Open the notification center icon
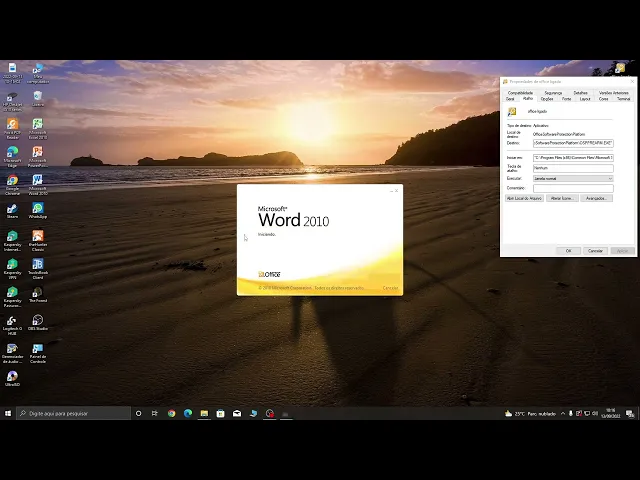 pyautogui.click(x=631, y=413)
